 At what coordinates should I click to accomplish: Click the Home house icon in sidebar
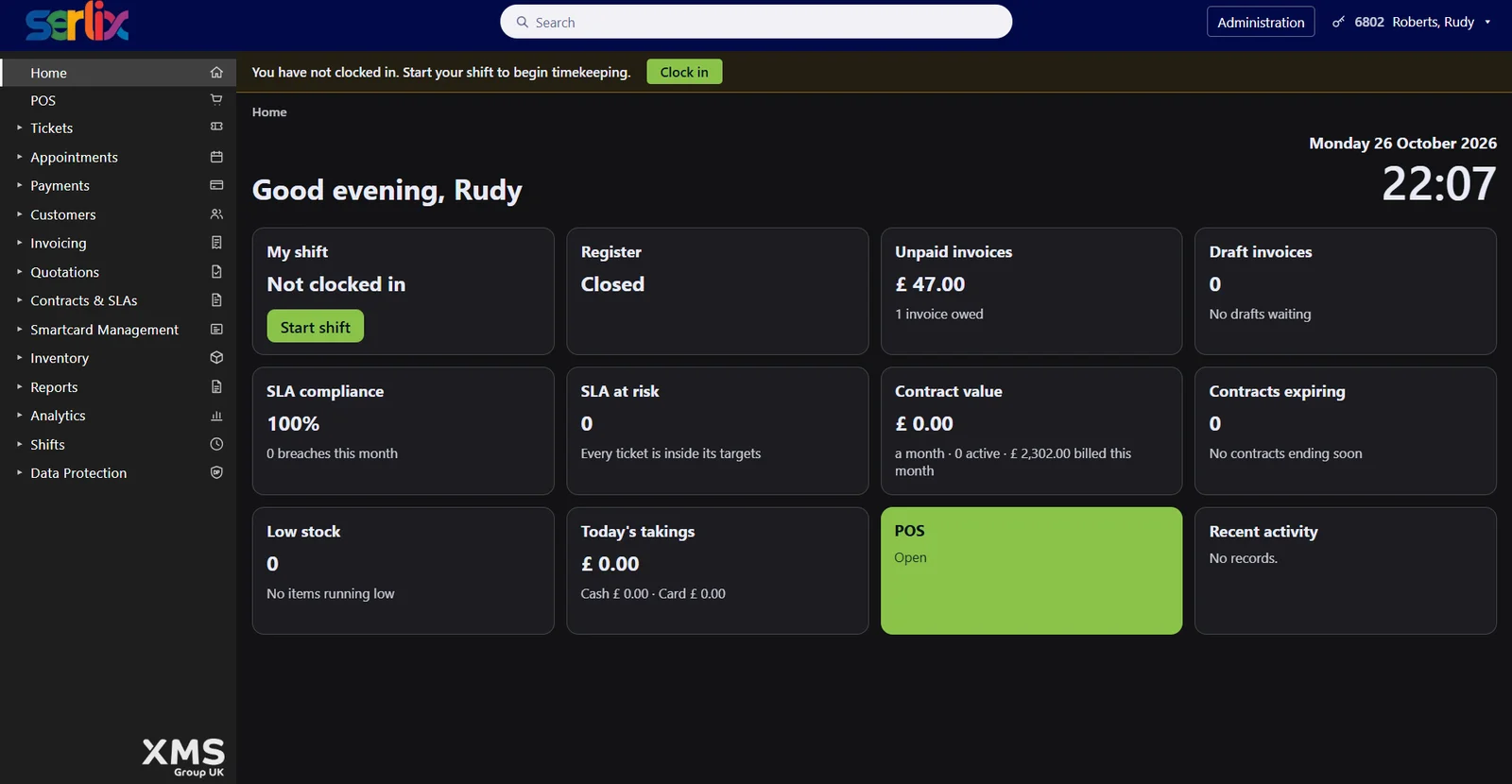click(x=216, y=73)
